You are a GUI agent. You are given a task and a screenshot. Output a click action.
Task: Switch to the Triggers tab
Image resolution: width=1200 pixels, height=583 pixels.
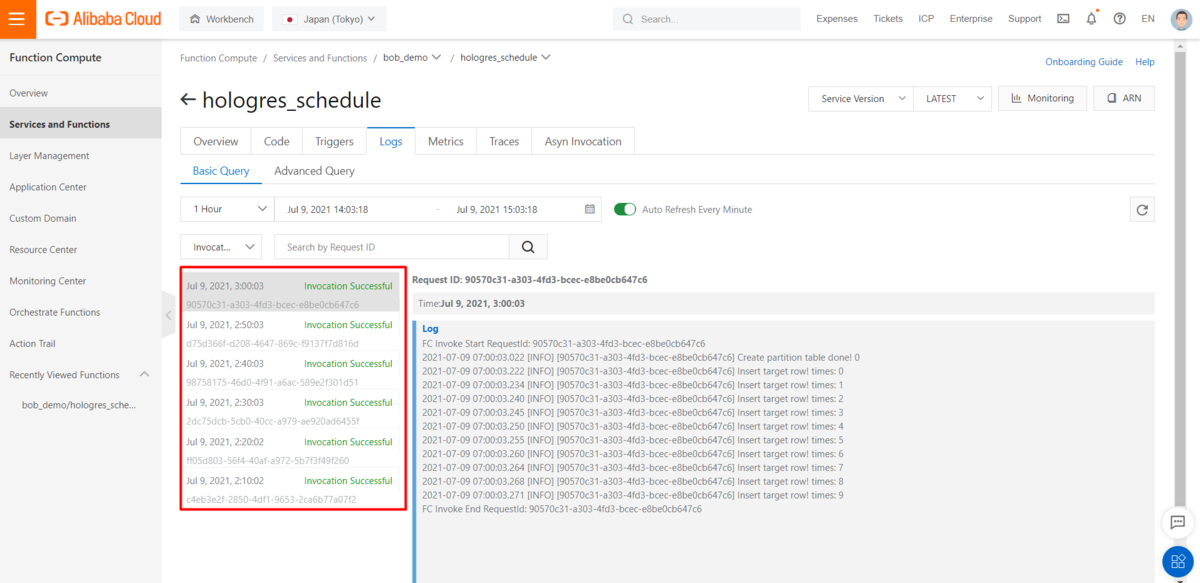(x=334, y=141)
